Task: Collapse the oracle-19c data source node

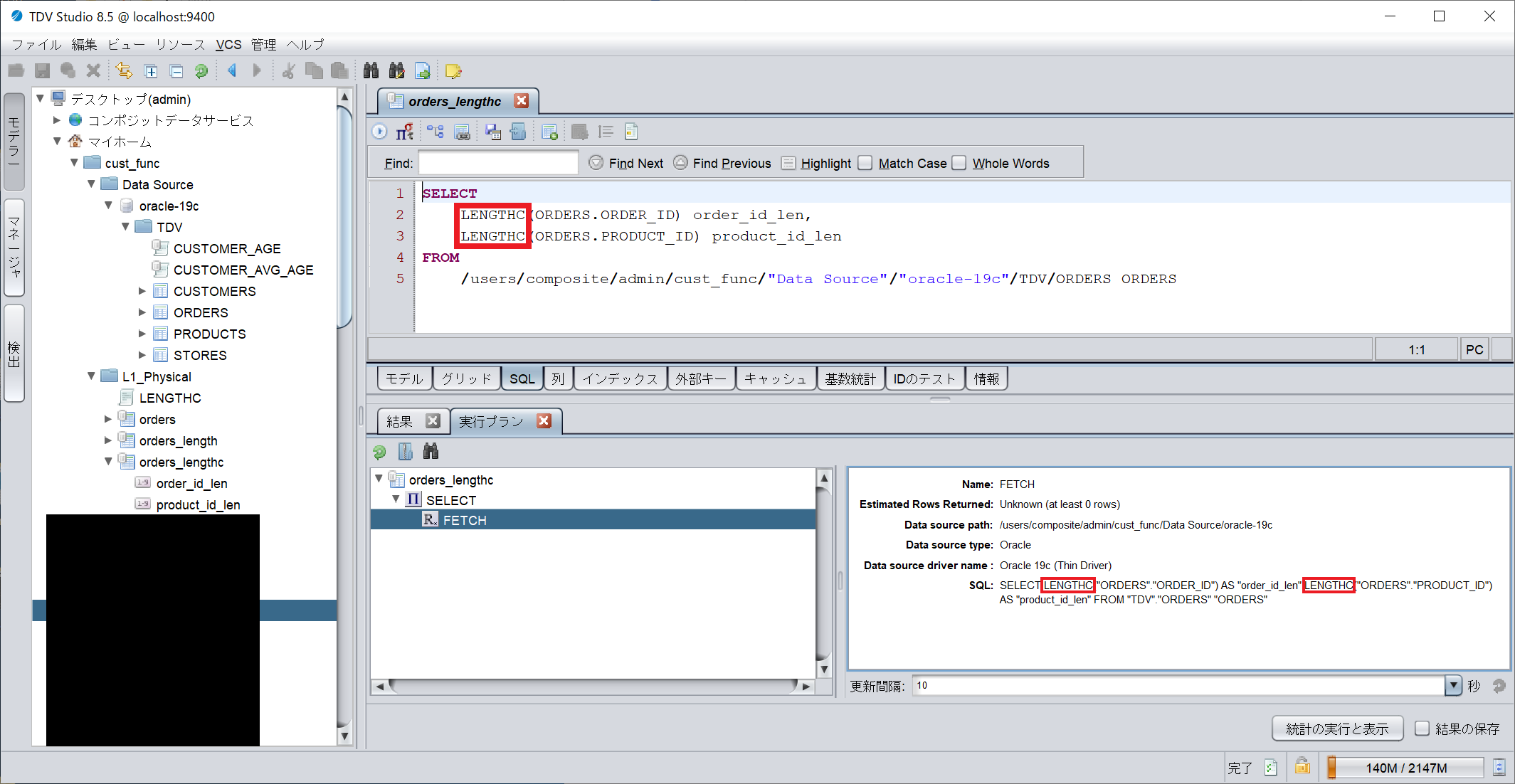Action: 108,205
